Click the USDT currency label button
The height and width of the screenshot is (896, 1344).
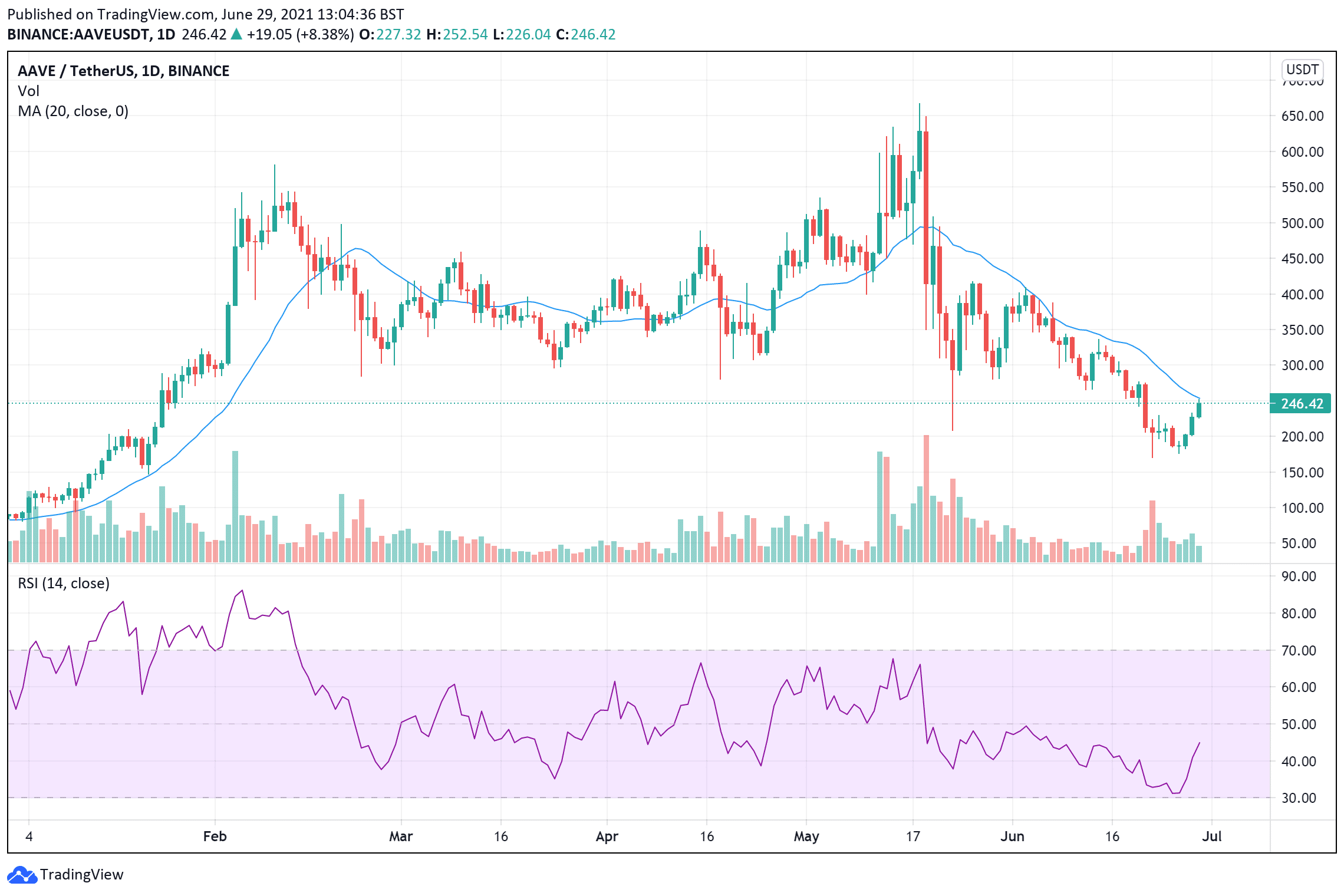pos(1302,70)
